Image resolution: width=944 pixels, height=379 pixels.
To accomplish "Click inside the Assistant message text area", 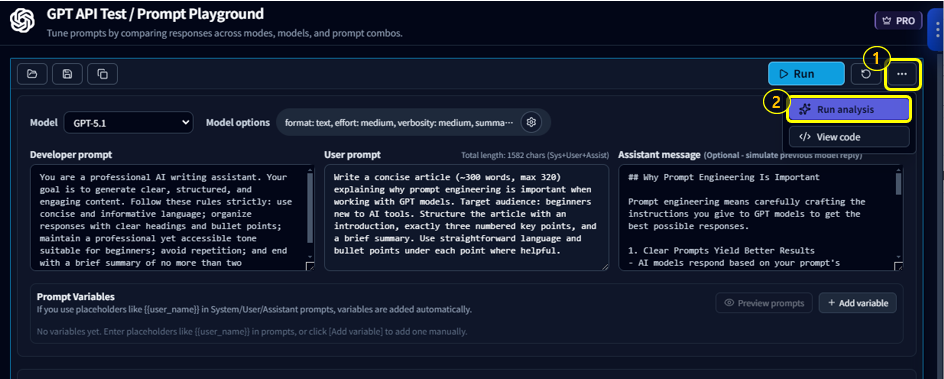I will point(761,218).
